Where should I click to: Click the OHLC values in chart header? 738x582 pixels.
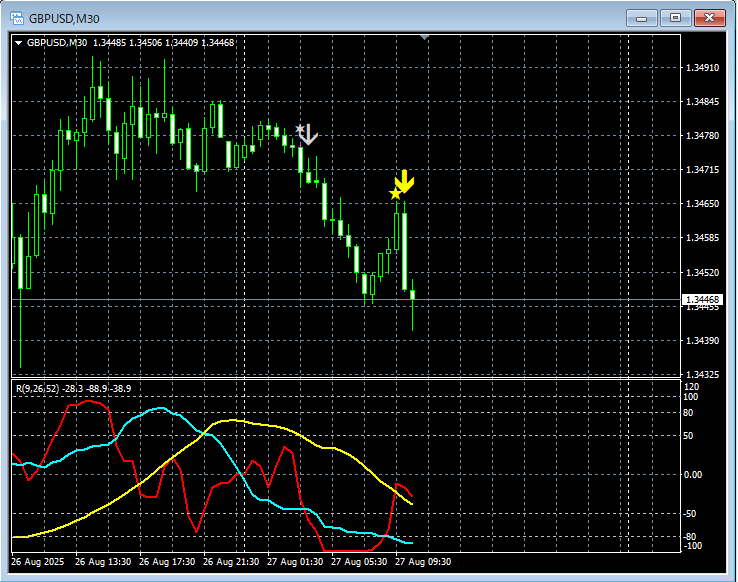pyautogui.click(x=163, y=43)
